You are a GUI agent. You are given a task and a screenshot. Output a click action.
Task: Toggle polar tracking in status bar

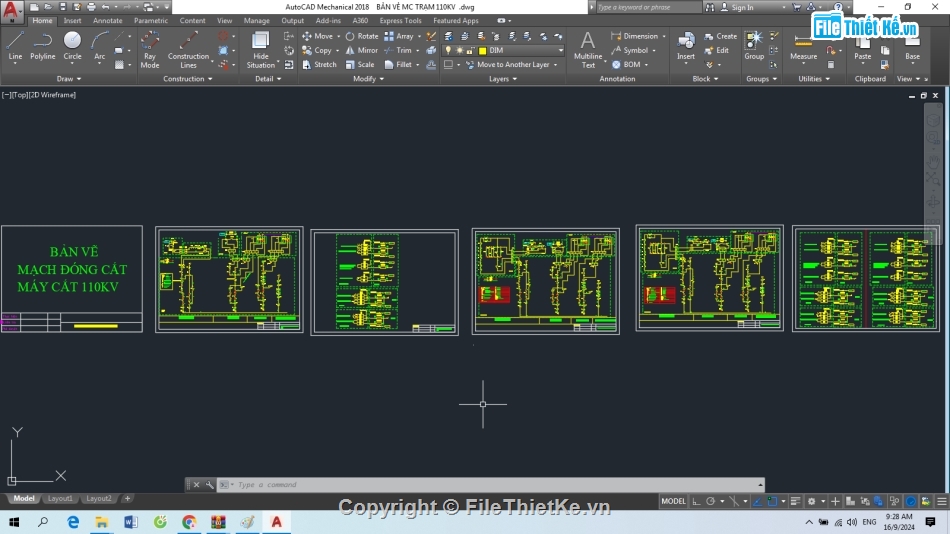(711, 501)
